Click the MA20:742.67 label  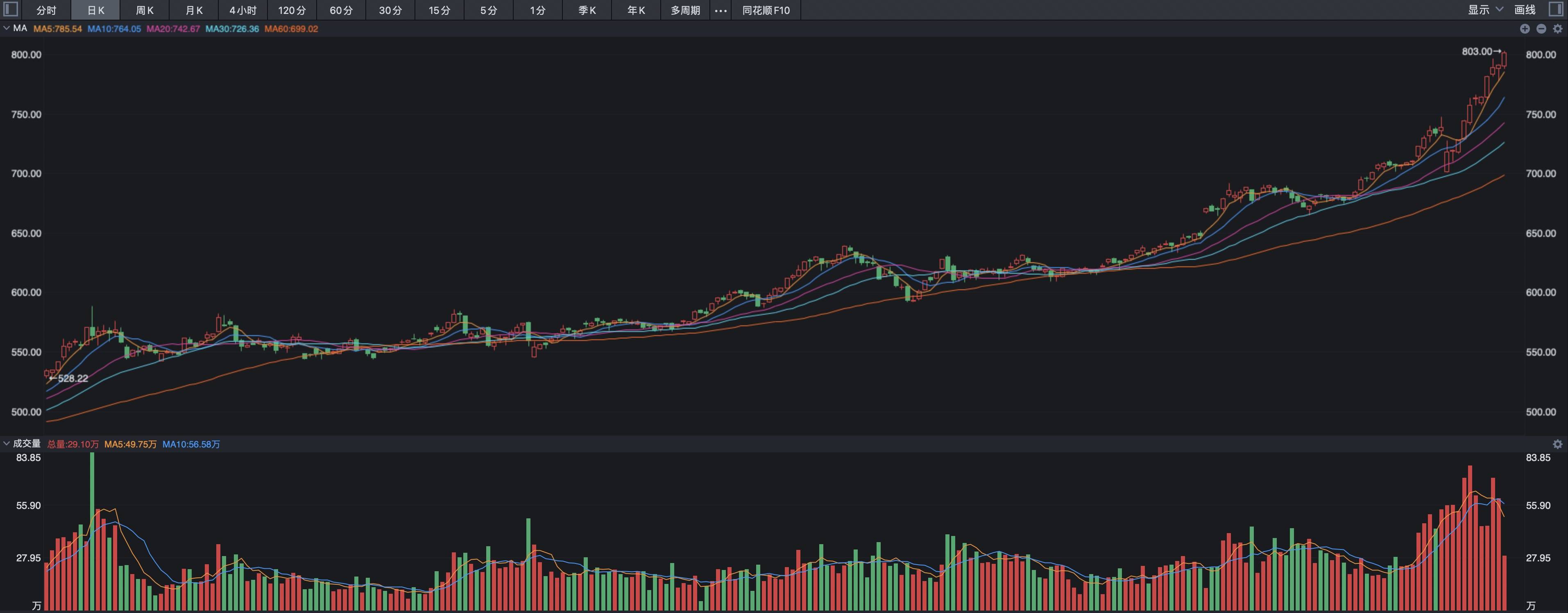(174, 29)
